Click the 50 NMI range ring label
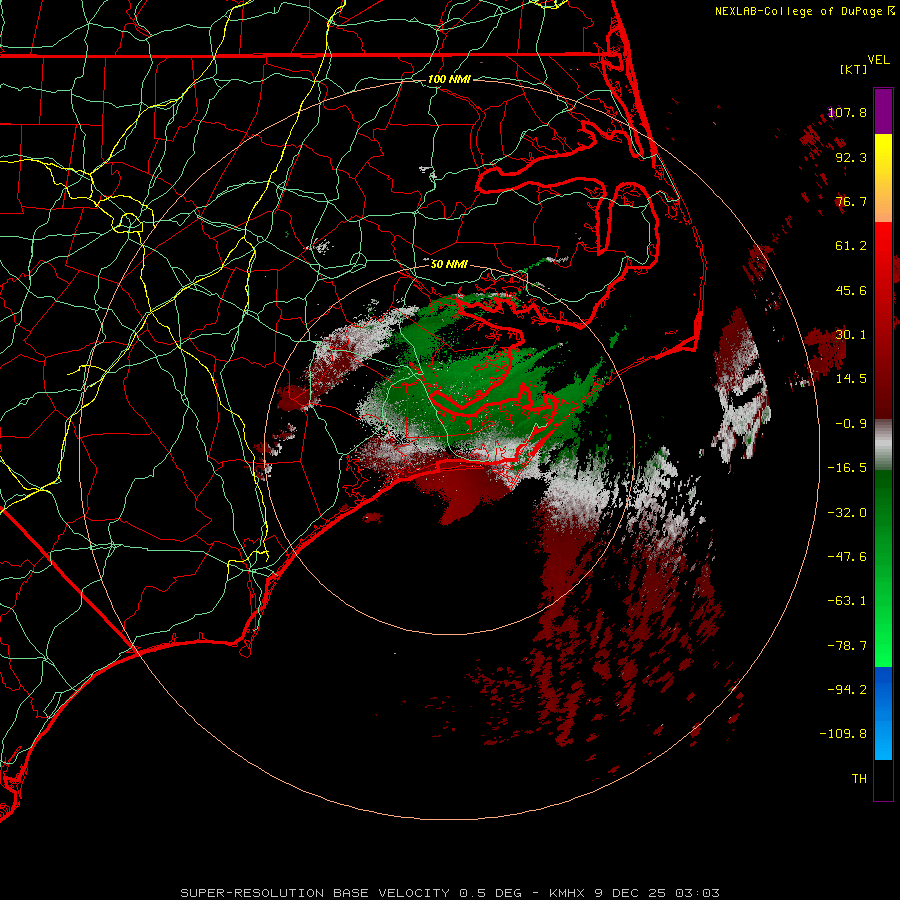This screenshot has width=900, height=900. (x=449, y=264)
